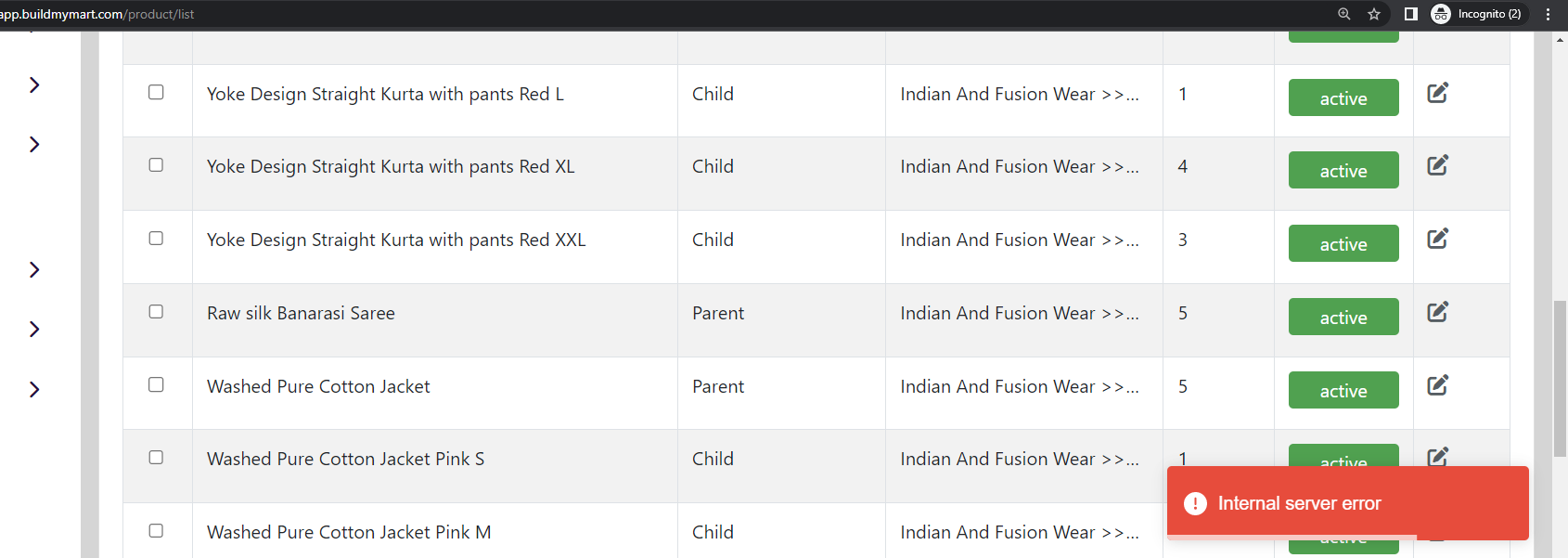The width and height of the screenshot is (1568, 558).
Task: Dismiss the Internal server error toast
Action: point(1347,502)
